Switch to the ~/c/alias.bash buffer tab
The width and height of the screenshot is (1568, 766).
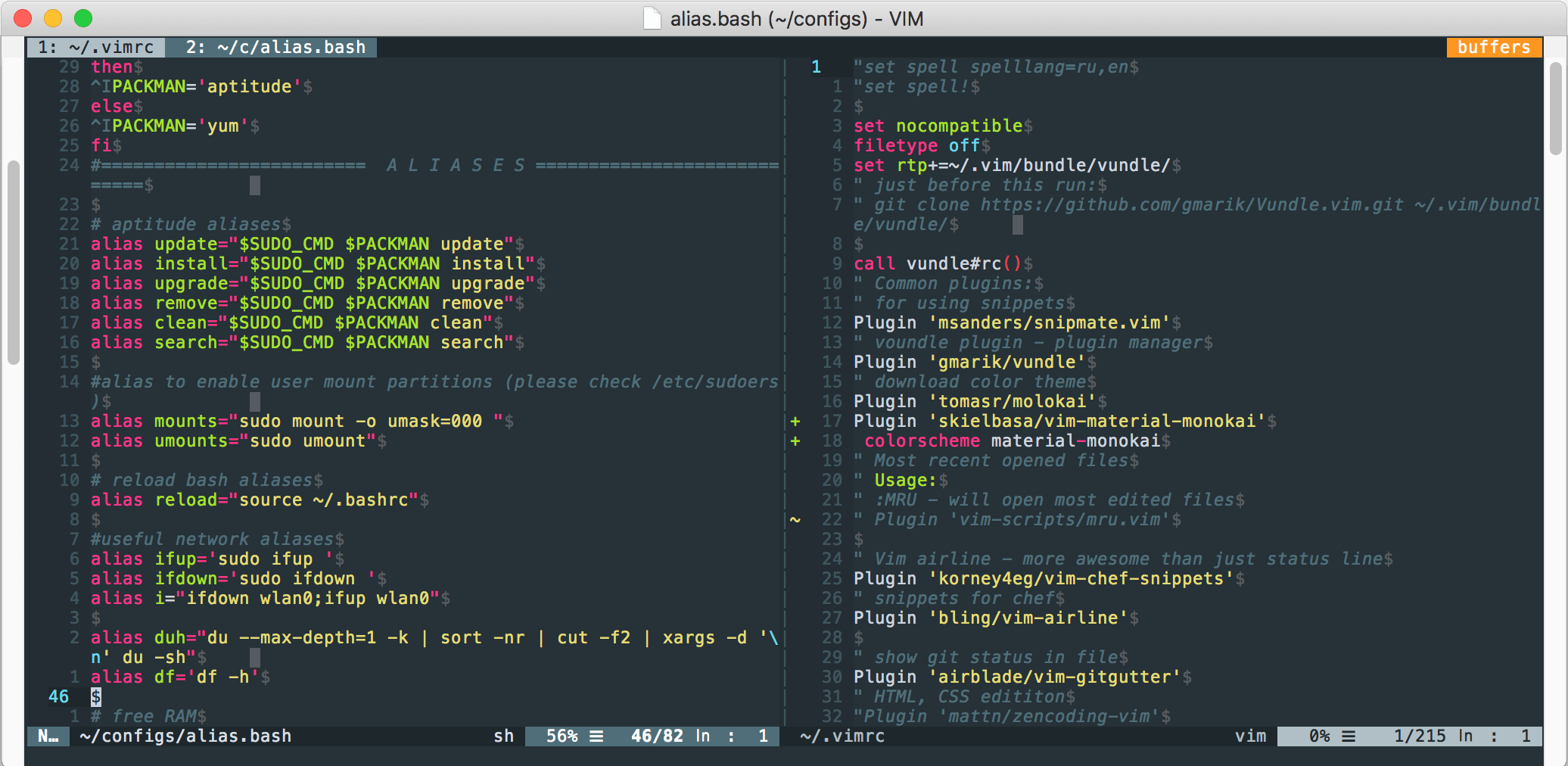270,47
